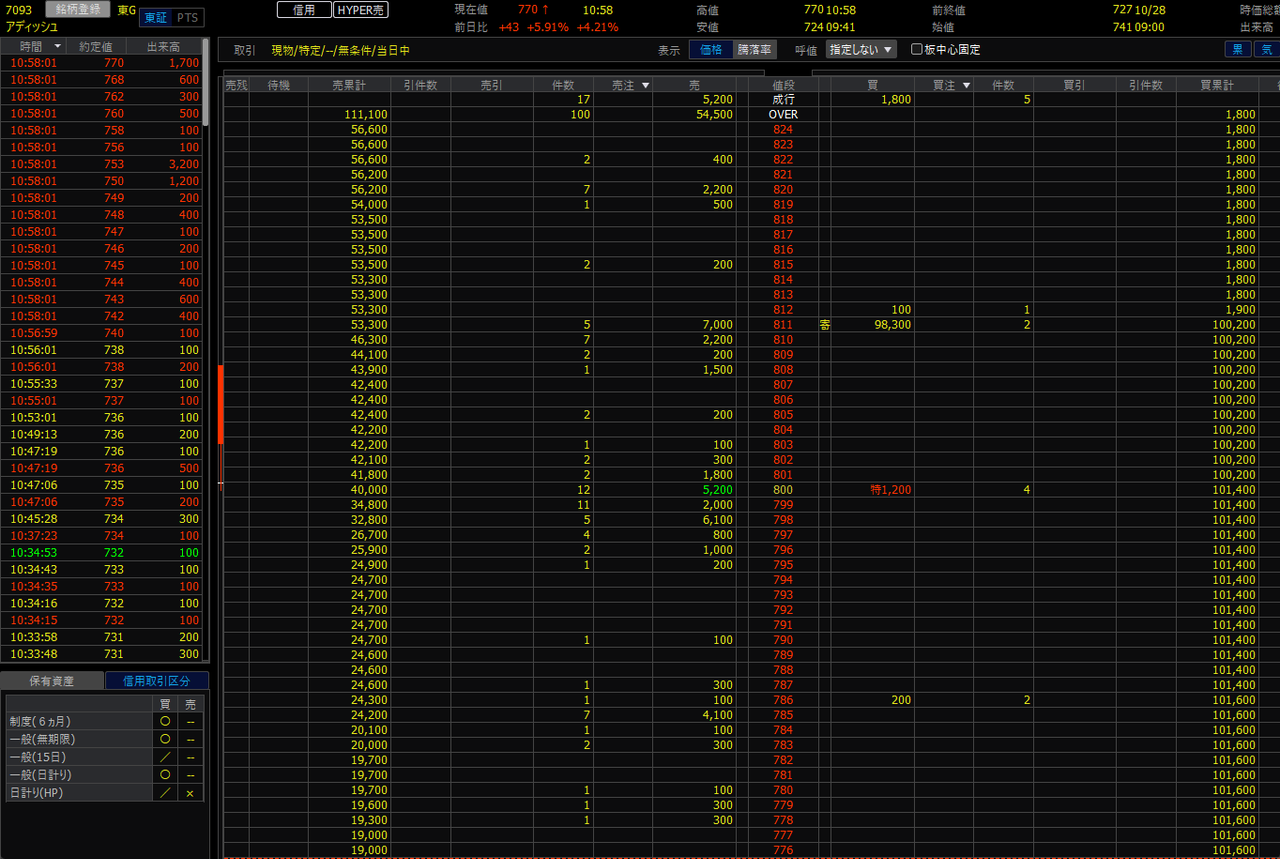The width and height of the screenshot is (1280, 859).
Task: Open the 保有資産 tab
Action: [x=53, y=681]
